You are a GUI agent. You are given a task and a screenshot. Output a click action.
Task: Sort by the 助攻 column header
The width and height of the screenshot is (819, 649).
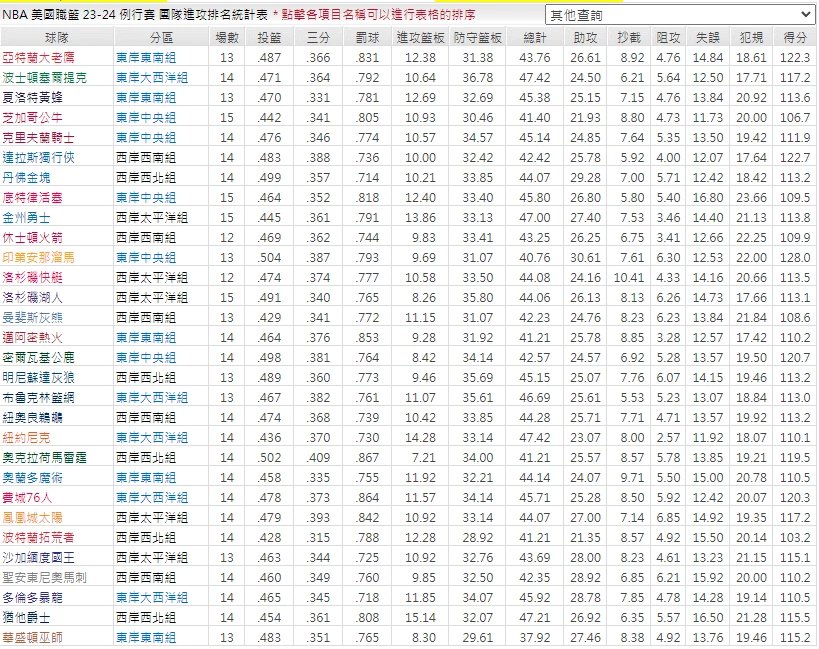[585, 38]
